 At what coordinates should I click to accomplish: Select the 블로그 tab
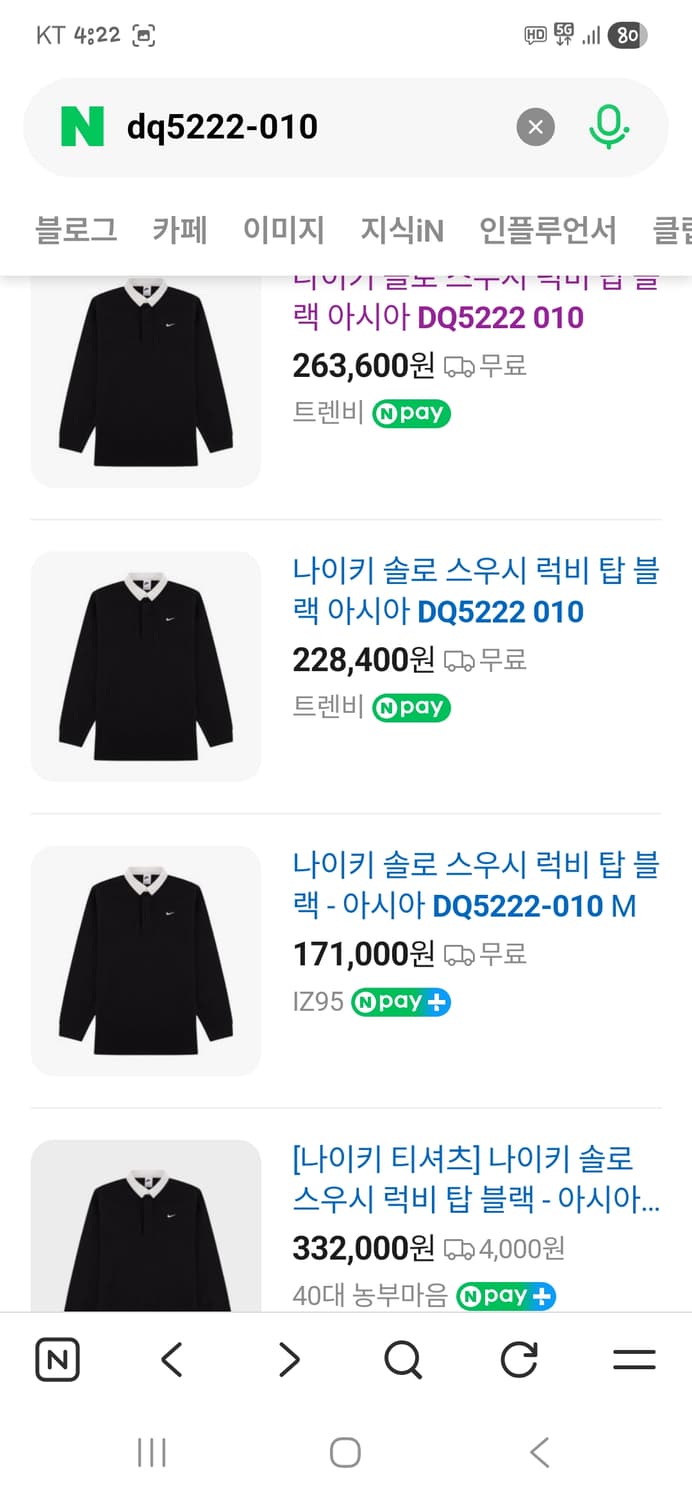click(77, 229)
